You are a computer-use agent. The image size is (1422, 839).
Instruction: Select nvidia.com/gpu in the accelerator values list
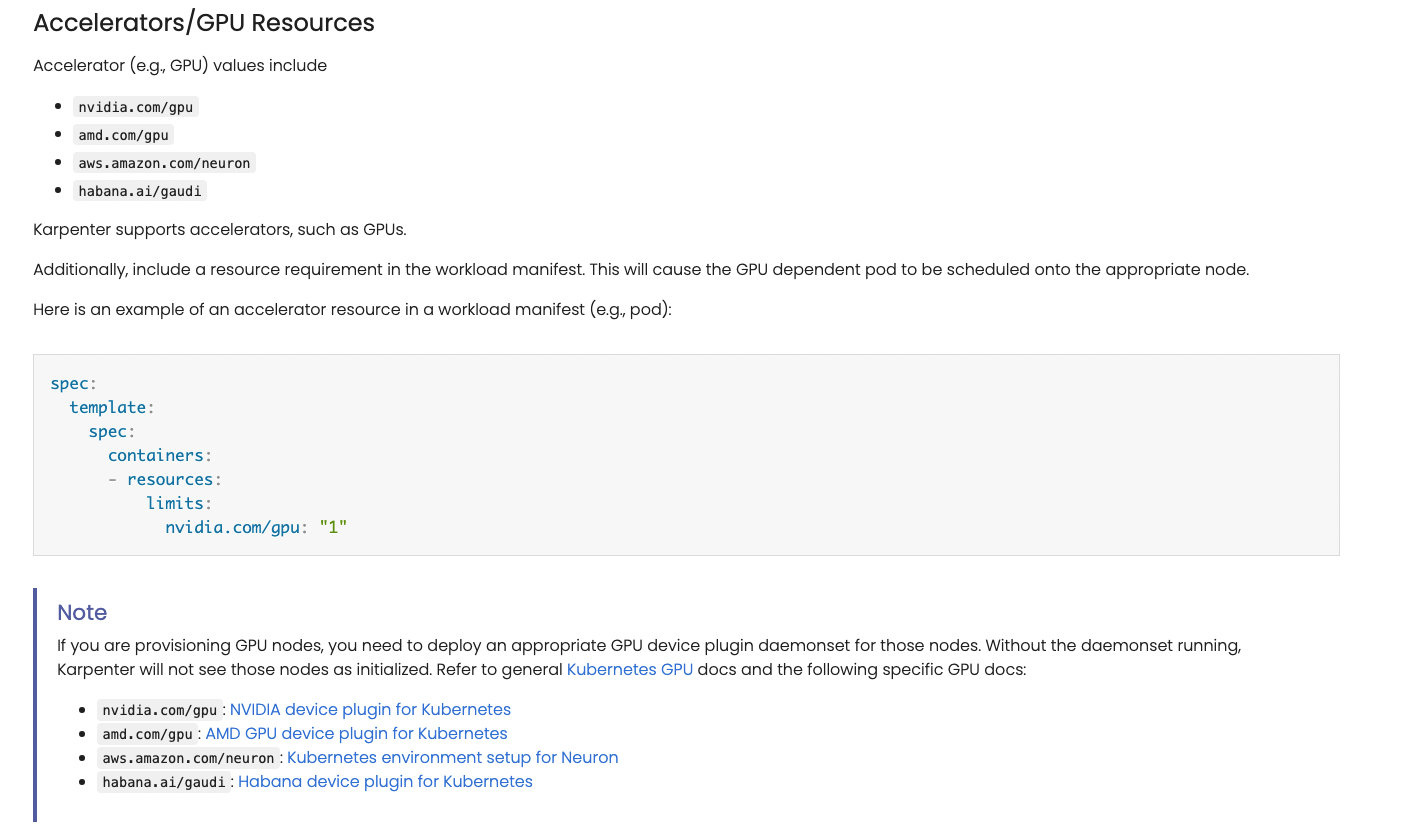click(136, 107)
